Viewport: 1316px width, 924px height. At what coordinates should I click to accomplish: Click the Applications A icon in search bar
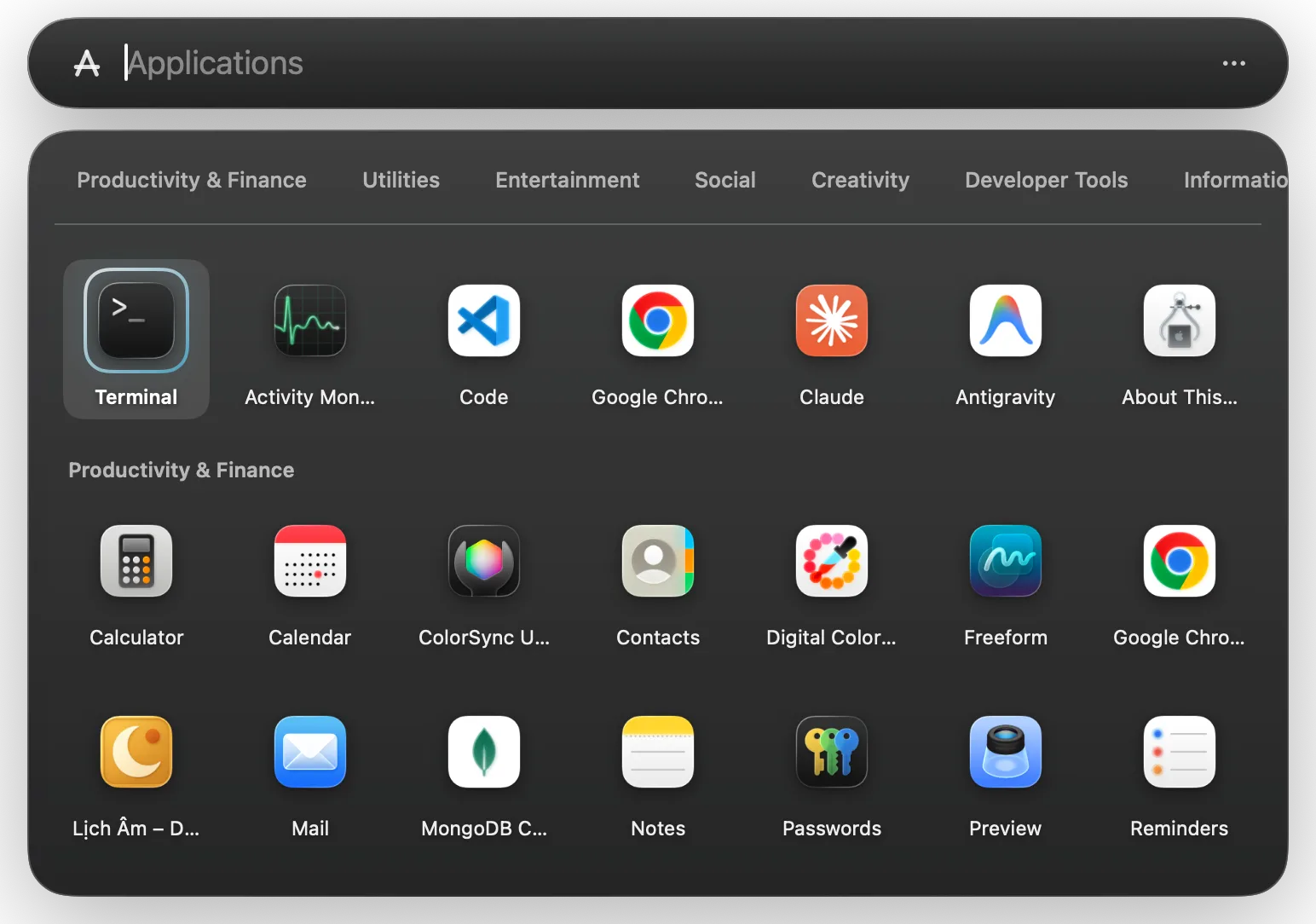[87, 63]
